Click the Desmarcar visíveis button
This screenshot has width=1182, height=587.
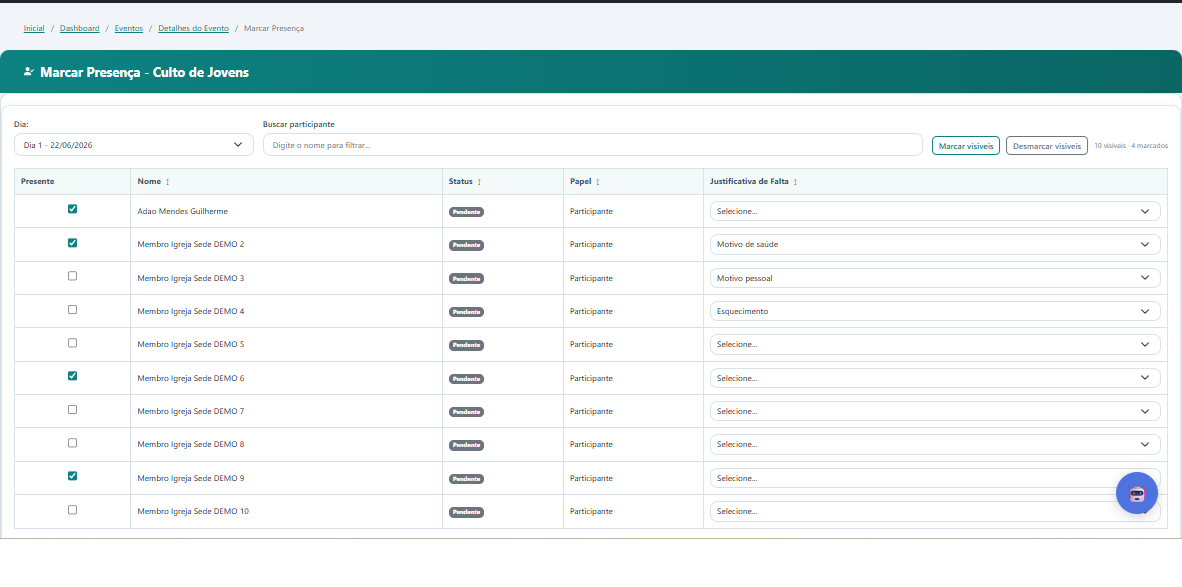pyautogui.click(x=1046, y=145)
